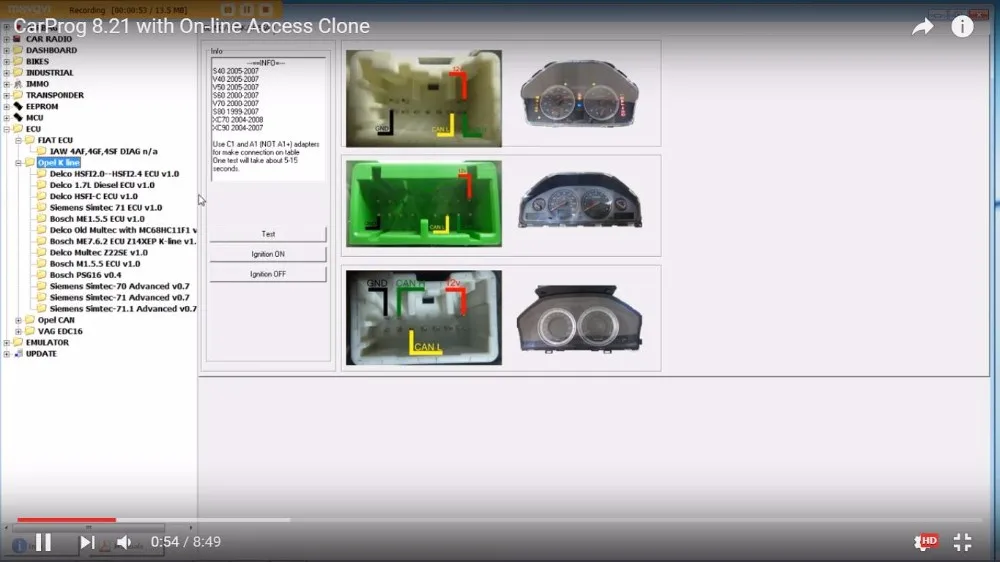Select the BIKES category
The image size is (1000, 562).
point(37,61)
